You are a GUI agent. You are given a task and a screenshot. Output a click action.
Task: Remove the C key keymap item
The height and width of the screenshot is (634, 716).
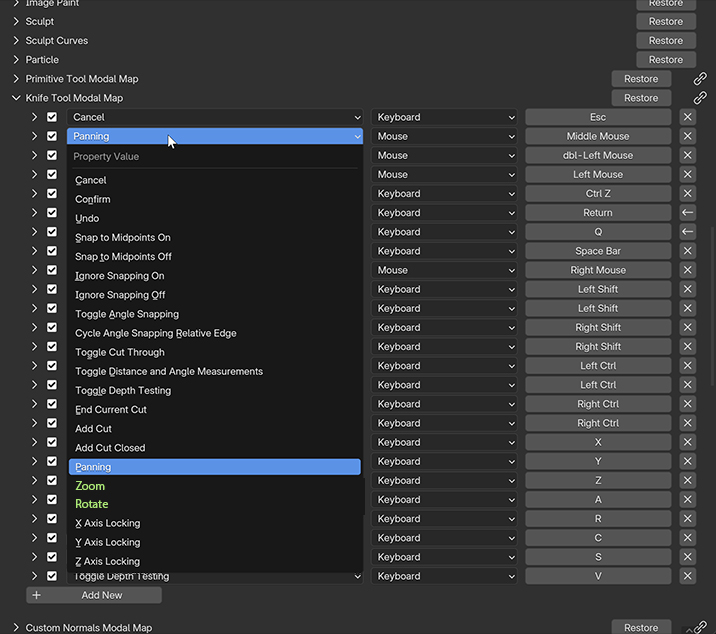(x=687, y=538)
